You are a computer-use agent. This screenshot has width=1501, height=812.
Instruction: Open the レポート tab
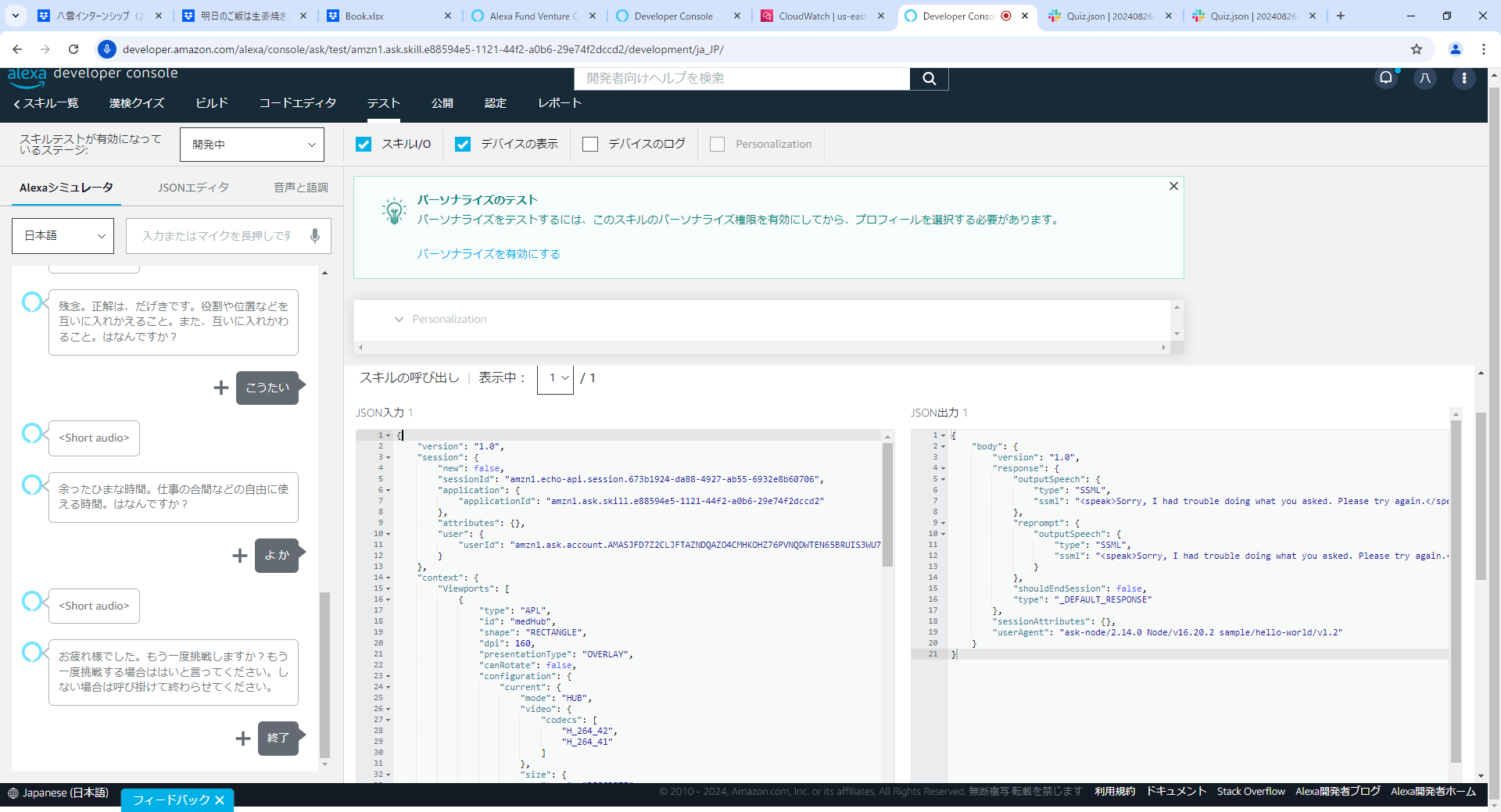pyautogui.click(x=560, y=103)
